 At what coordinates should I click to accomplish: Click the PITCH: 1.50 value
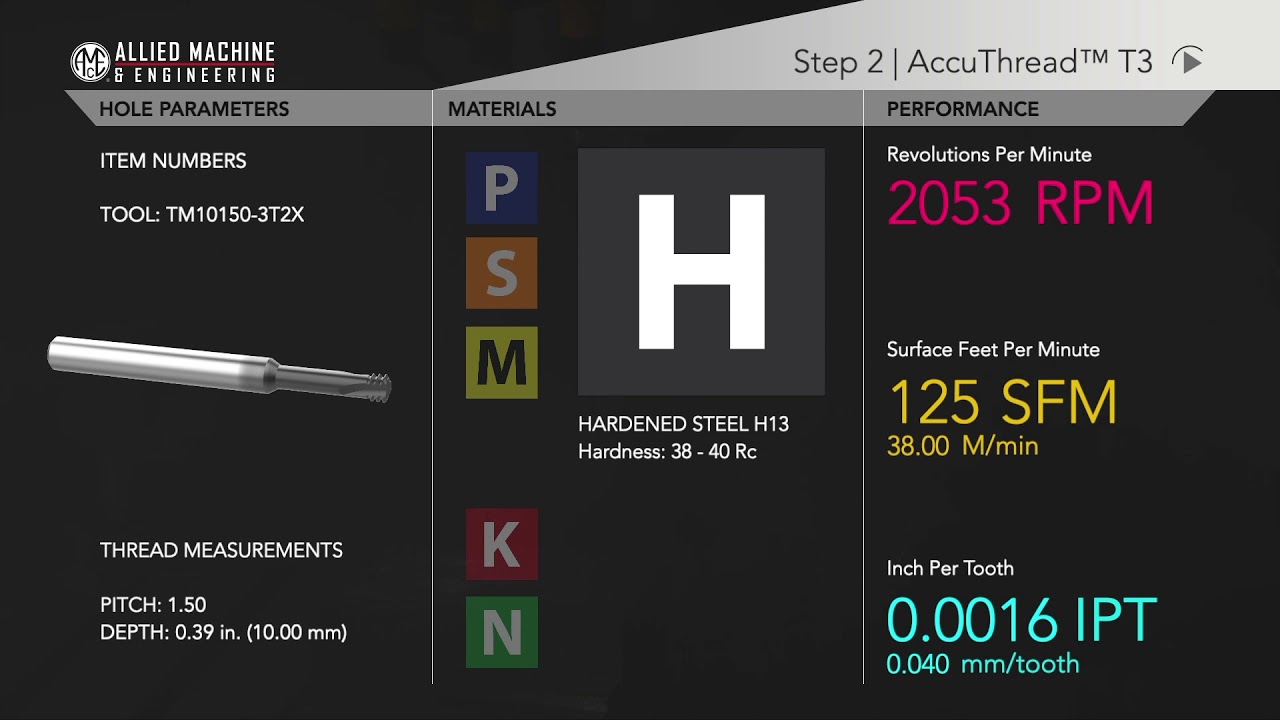pos(153,605)
